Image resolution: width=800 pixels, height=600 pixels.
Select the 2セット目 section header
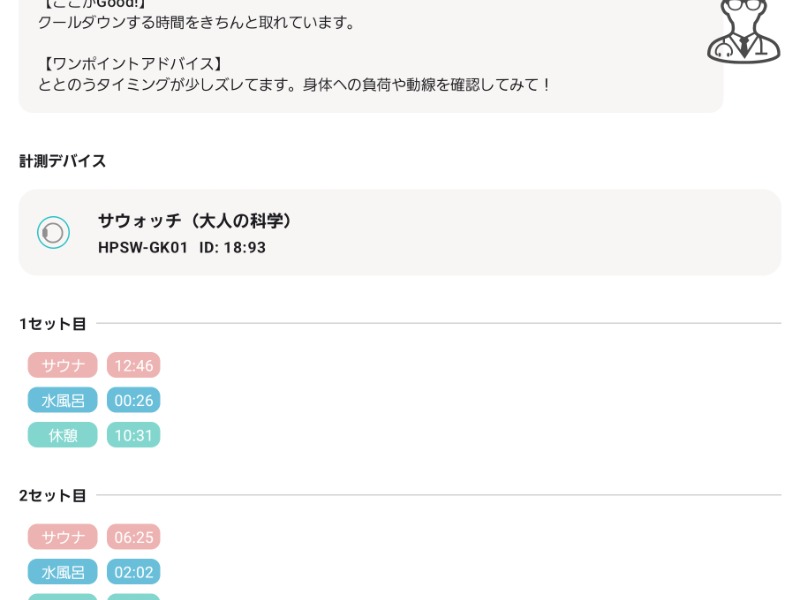pyautogui.click(x=53, y=495)
